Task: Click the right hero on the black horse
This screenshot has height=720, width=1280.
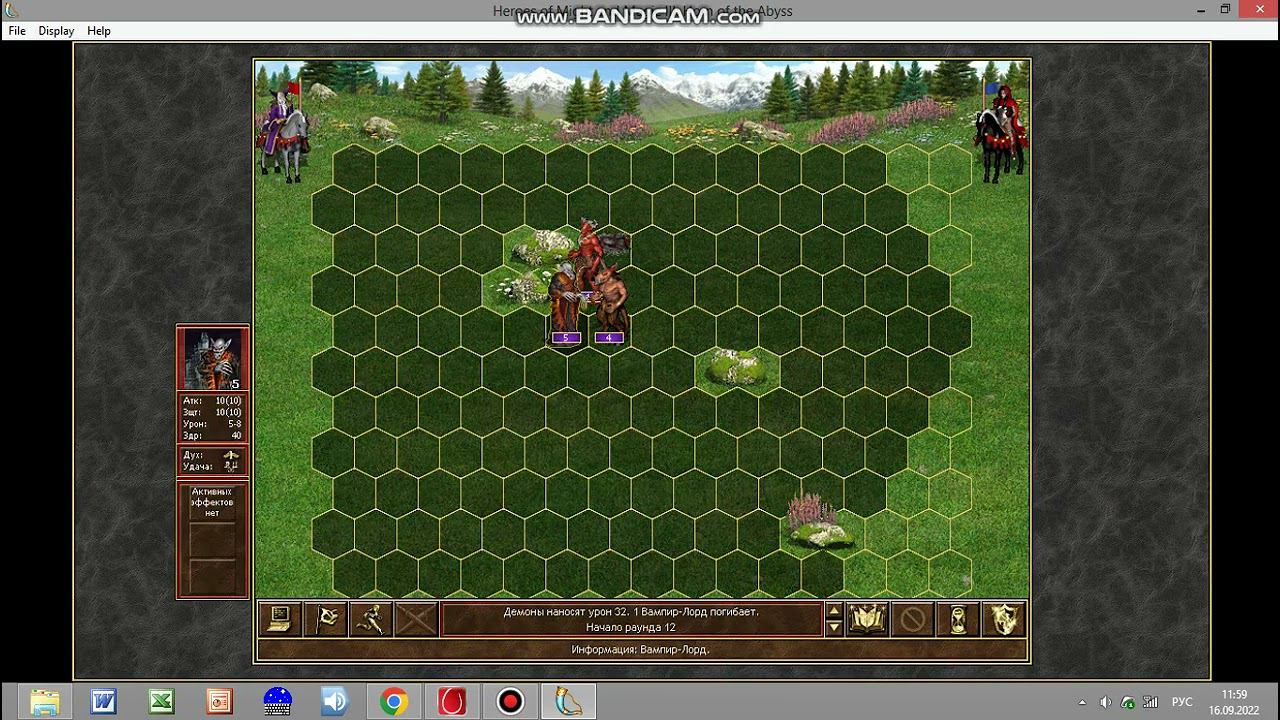Action: tap(1002, 132)
